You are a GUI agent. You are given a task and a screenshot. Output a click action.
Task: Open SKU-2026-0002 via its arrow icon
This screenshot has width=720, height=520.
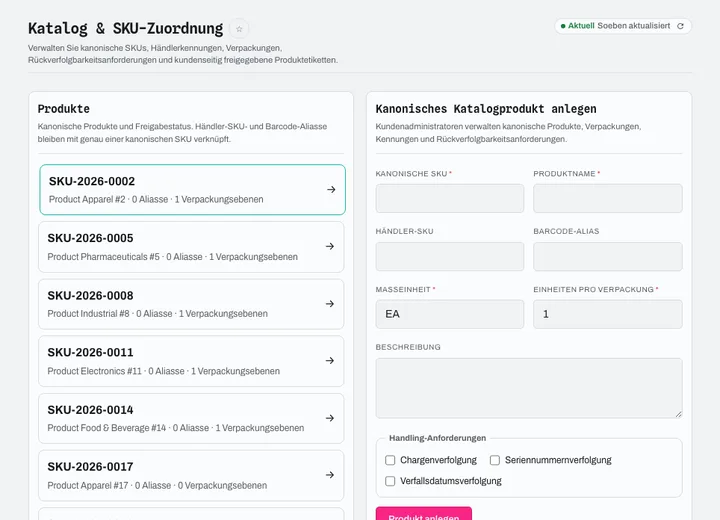pyautogui.click(x=331, y=189)
